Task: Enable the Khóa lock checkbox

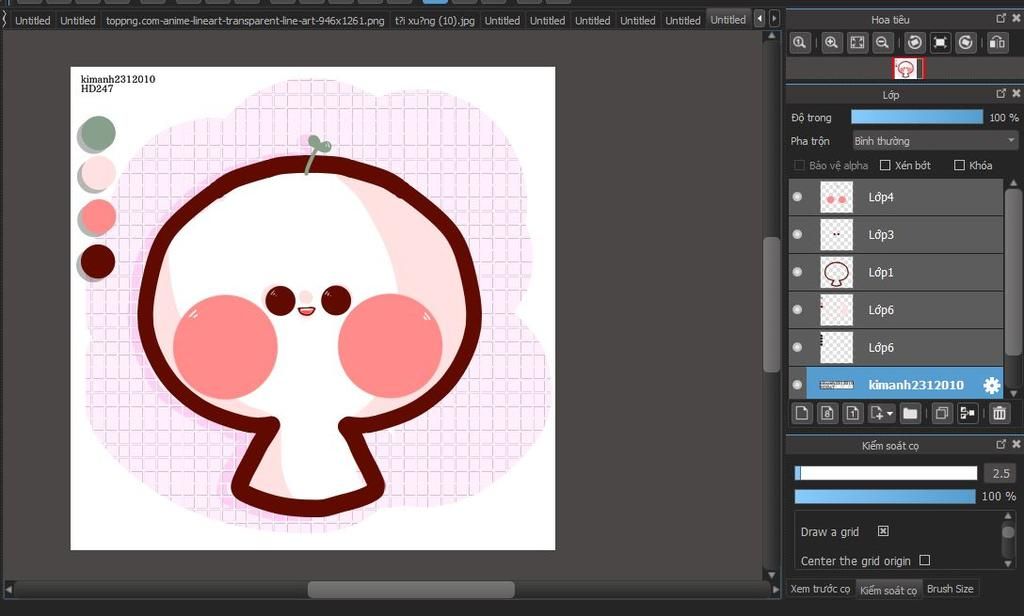Action: 959,165
